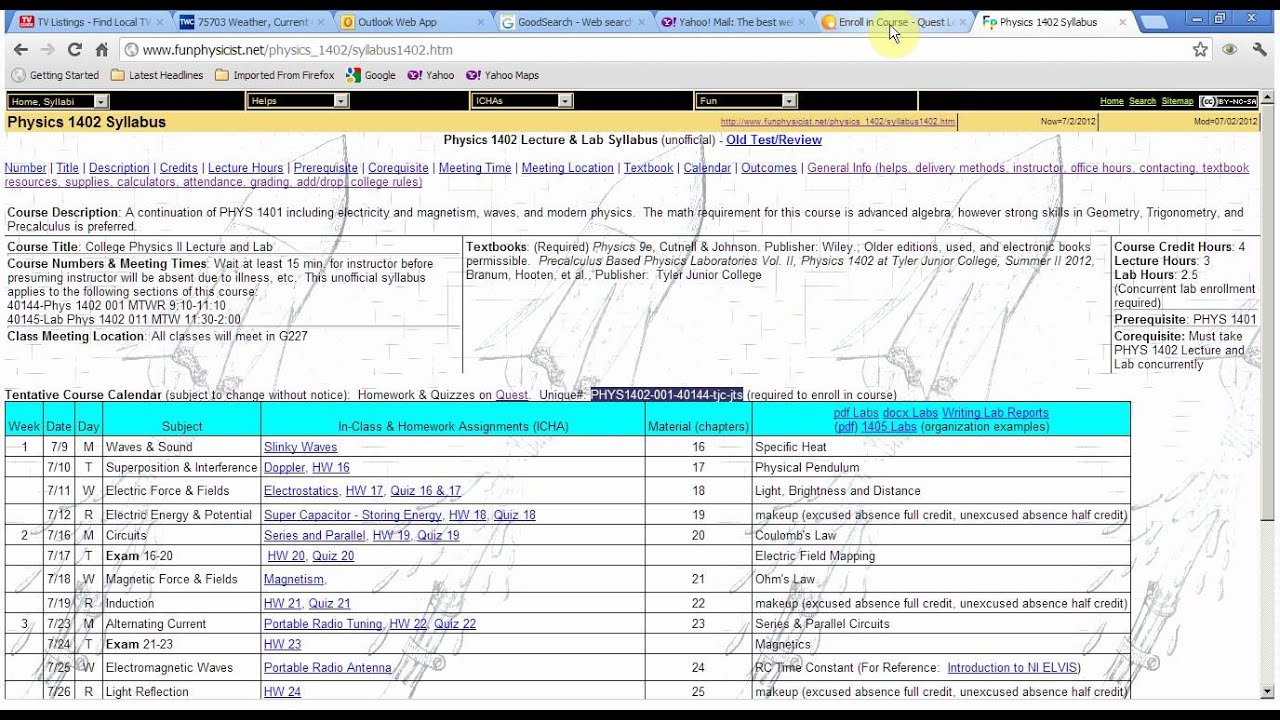Jump to the Description section link
This screenshot has height=720, width=1280.
point(119,168)
